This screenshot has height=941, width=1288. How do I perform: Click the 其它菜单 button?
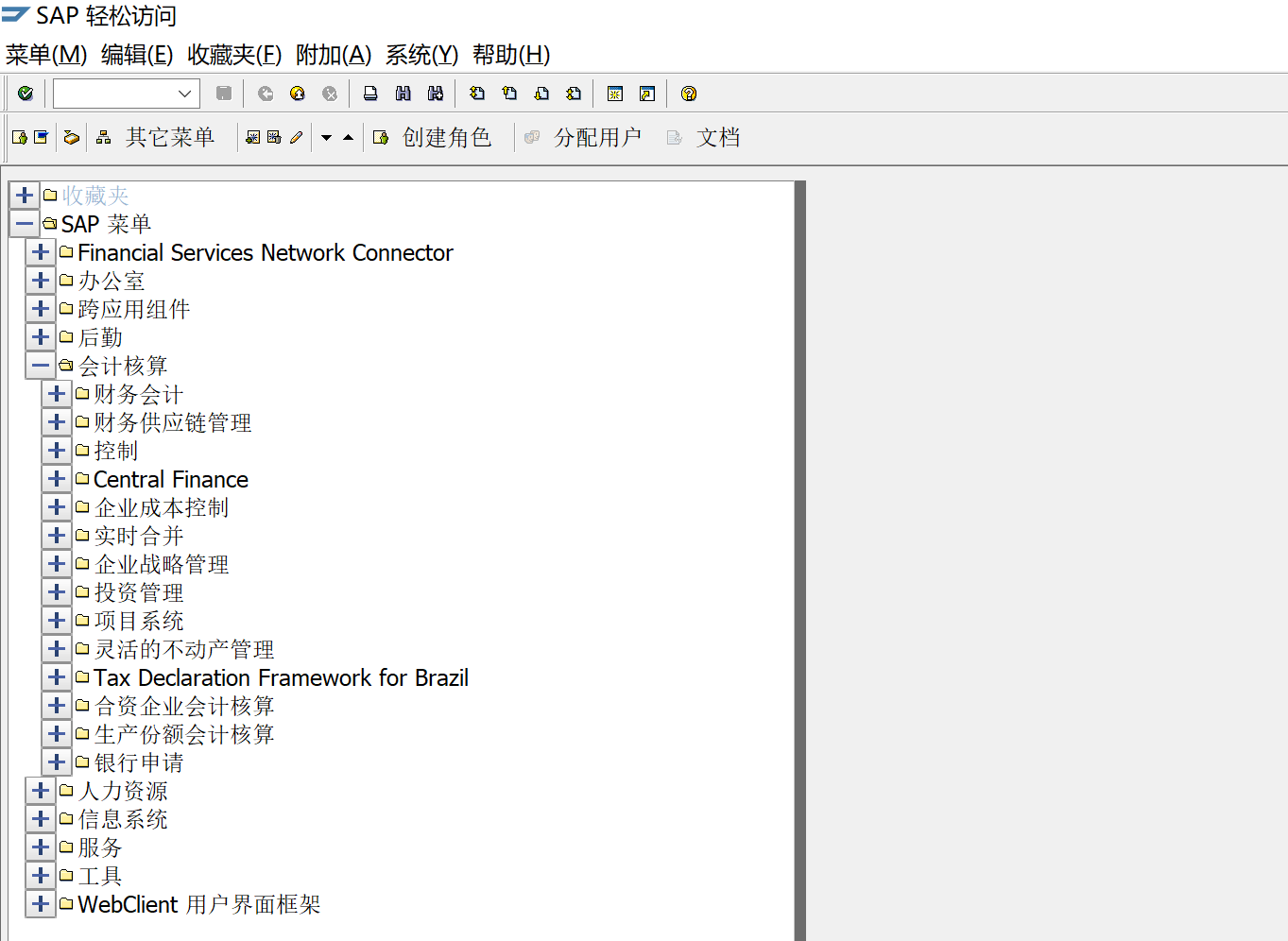(x=156, y=138)
